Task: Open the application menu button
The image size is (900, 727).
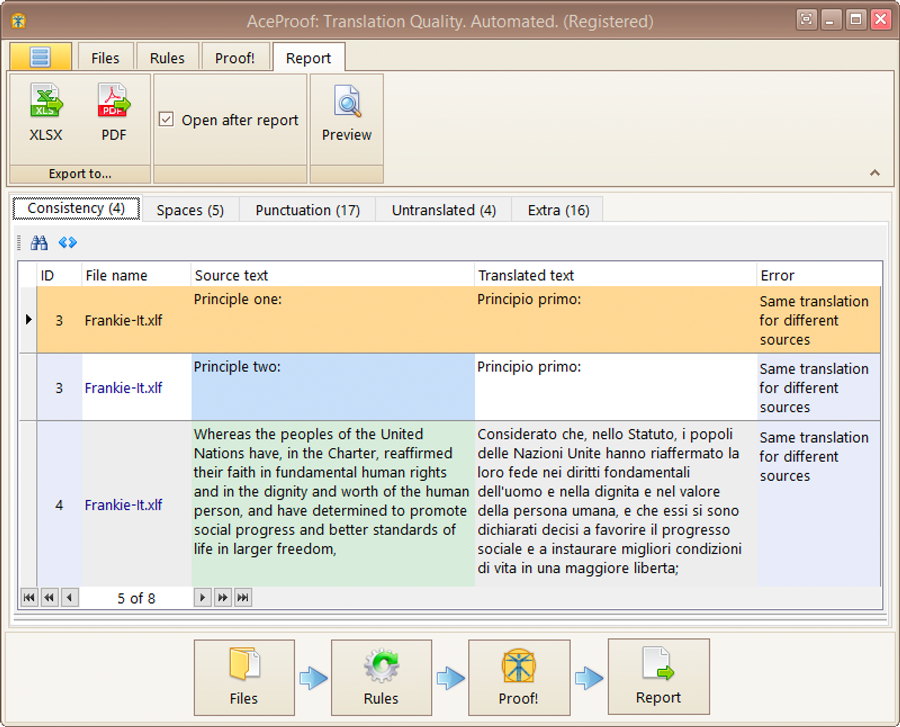Action: click(x=40, y=57)
